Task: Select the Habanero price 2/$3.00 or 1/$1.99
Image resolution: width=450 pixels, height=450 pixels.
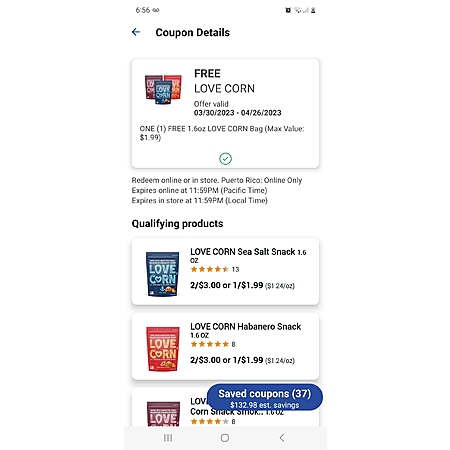Action: 227,360
